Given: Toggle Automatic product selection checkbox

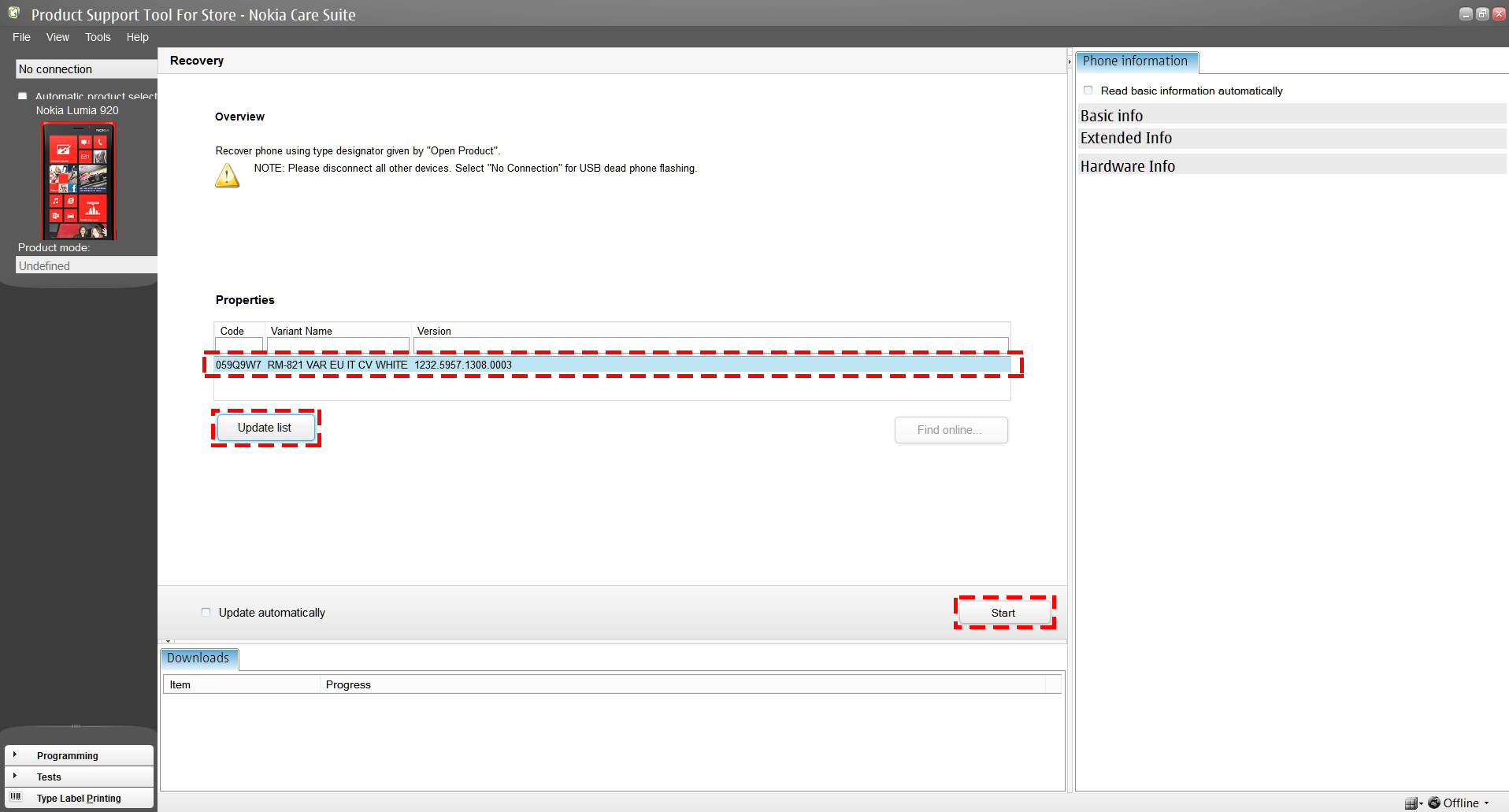Looking at the screenshot, I should point(23,97).
